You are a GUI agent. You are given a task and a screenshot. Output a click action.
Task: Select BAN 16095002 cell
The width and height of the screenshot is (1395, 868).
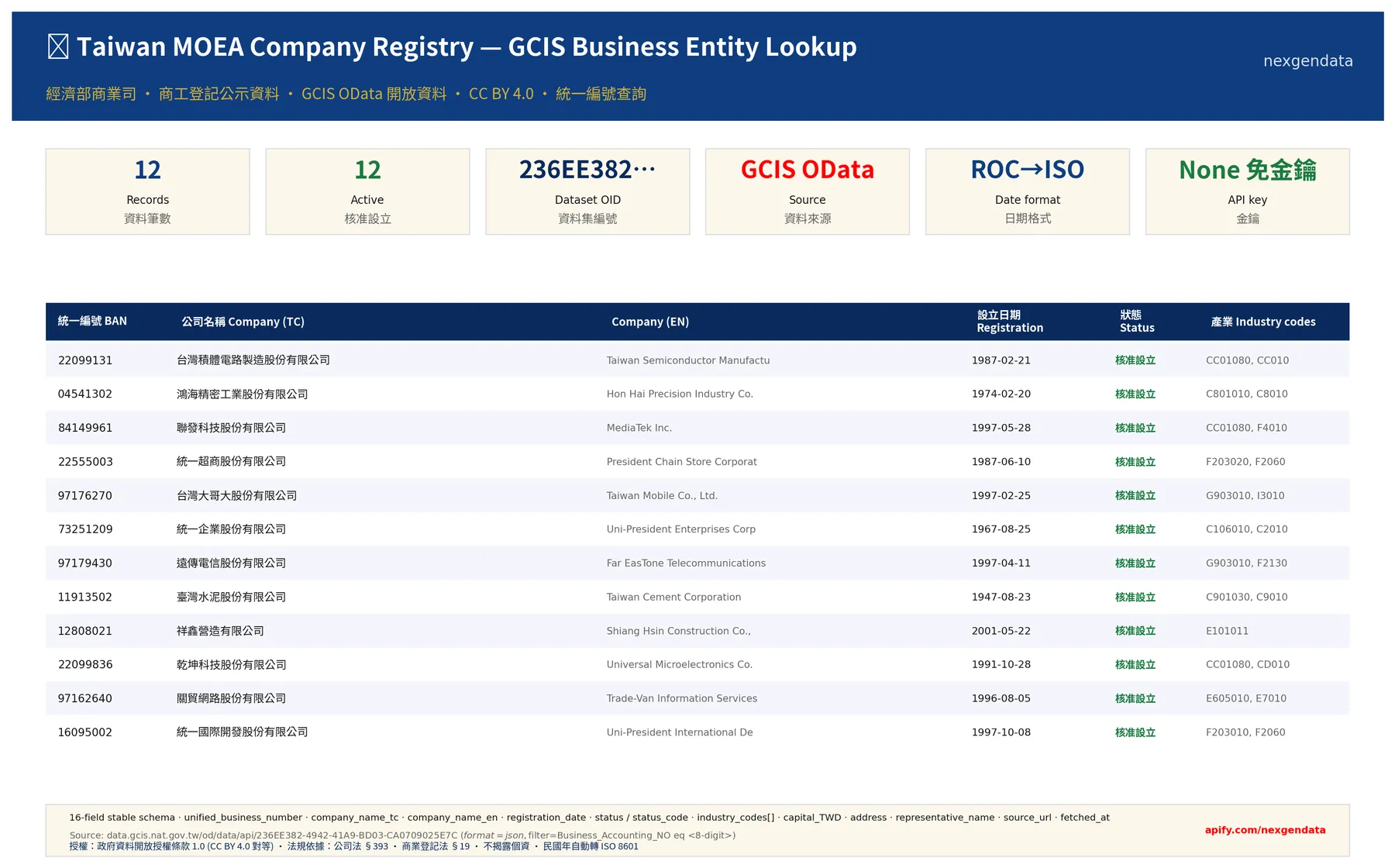tap(85, 732)
